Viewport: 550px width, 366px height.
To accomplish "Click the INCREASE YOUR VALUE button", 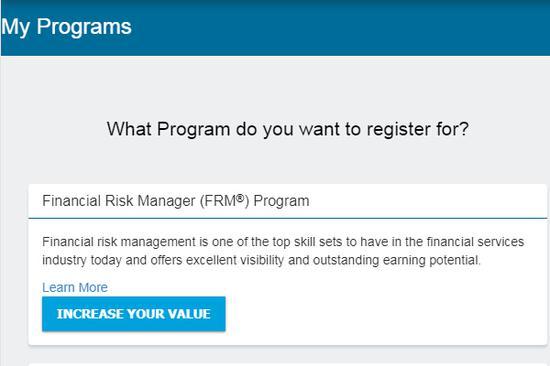I will (134, 314).
